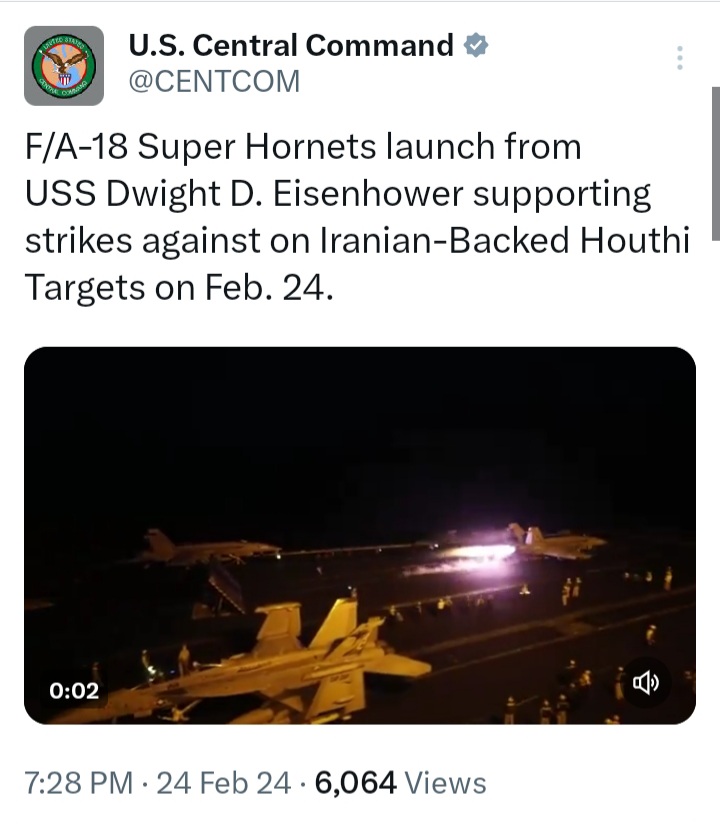This screenshot has width=720, height=825.
Task: Click the 24 Feb 24 post date
Action: pyautogui.click(x=224, y=782)
